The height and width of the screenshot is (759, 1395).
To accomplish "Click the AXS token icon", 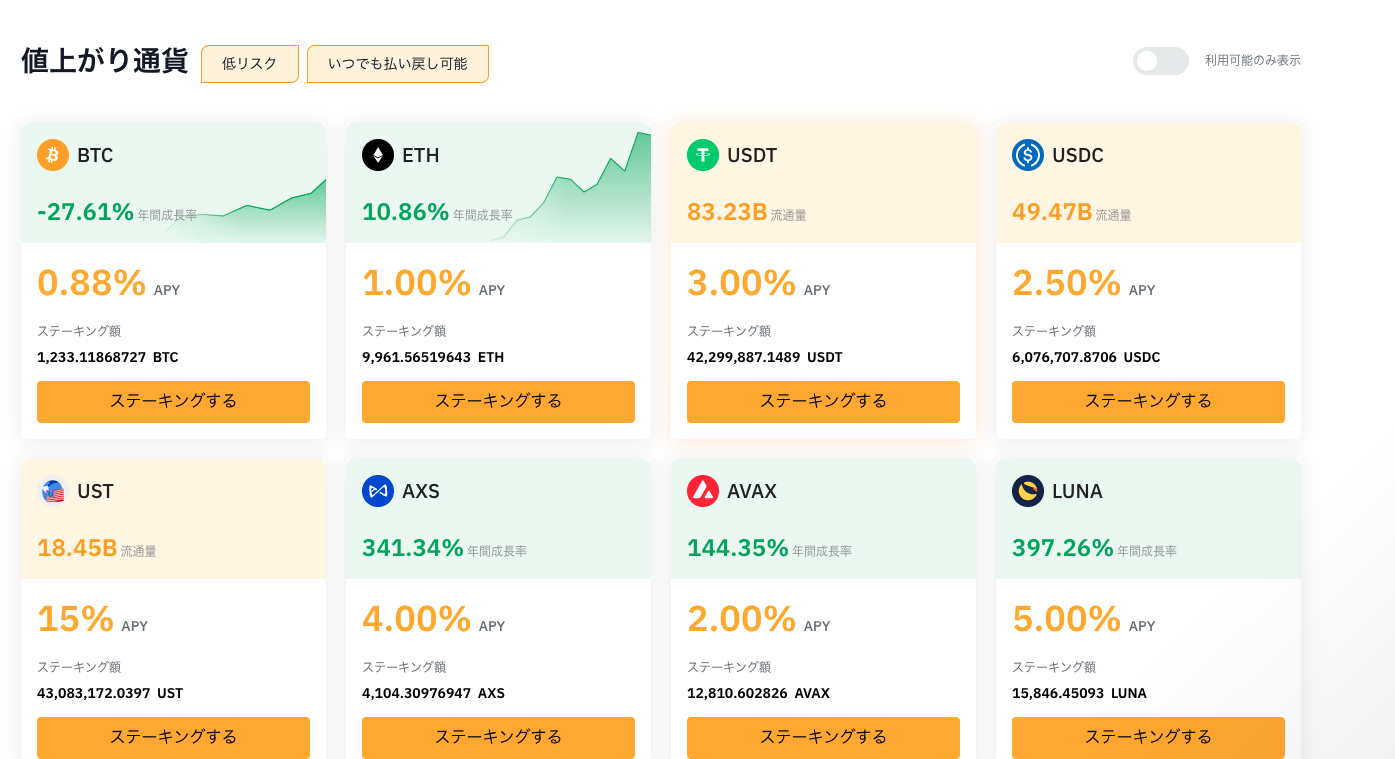I will (378, 491).
